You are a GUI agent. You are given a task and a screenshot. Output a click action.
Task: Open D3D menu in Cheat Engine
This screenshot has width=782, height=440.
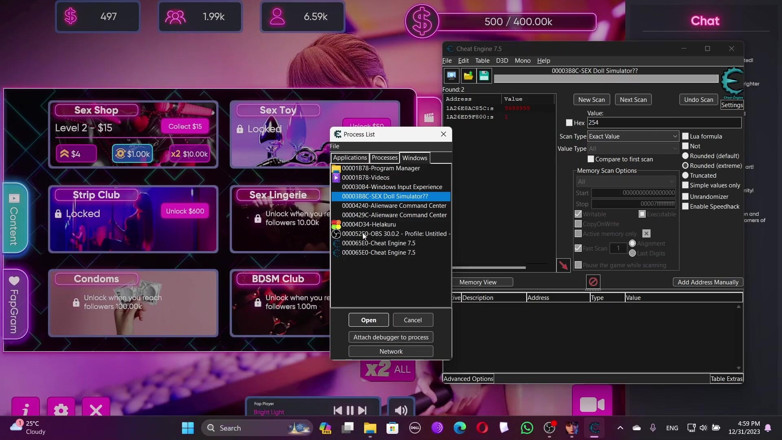pyautogui.click(x=502, y=60)
